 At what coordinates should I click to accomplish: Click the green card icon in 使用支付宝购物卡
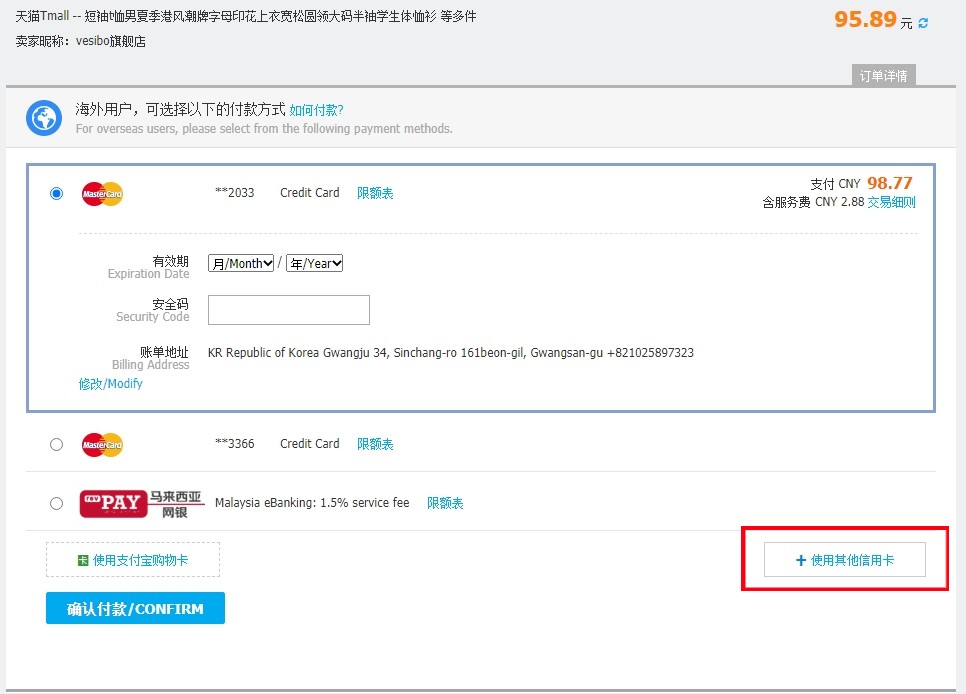coord(83,560)
